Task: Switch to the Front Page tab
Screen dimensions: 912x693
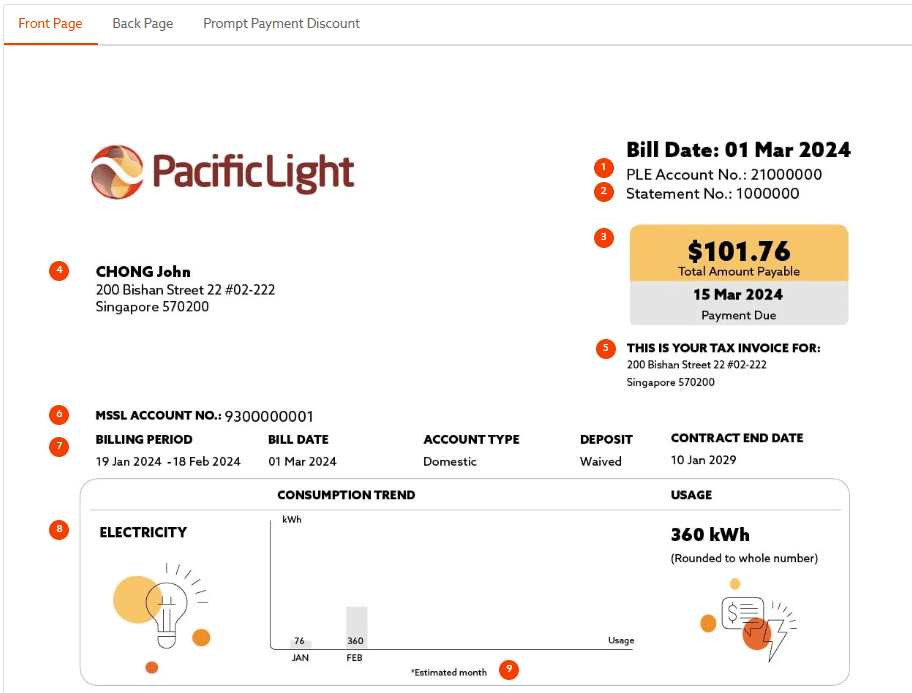Action: click(x=50, y=23)
